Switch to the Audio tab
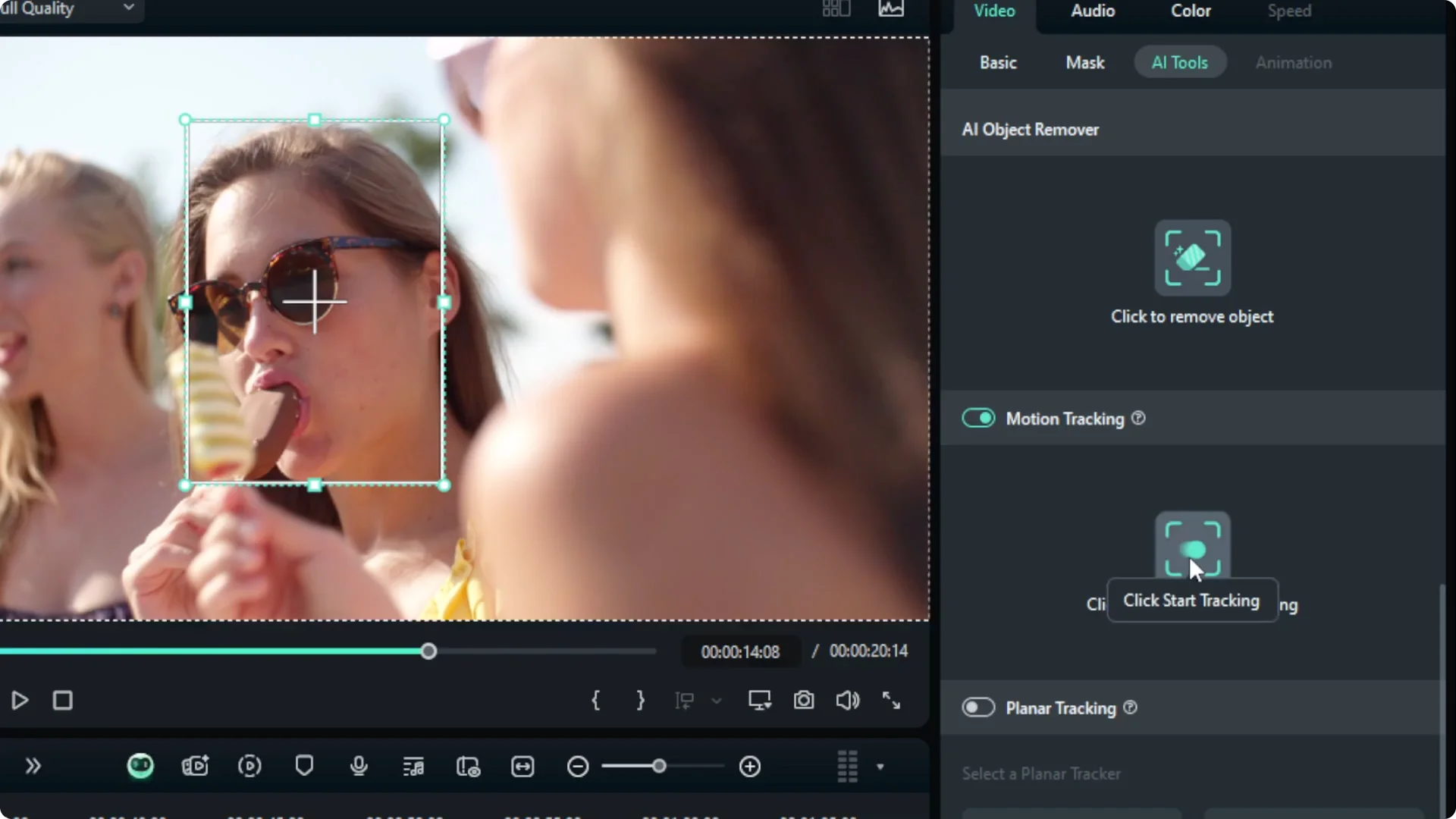Image resolution: width=1456 pixels, height=819 pixels. pos(1092,11)
